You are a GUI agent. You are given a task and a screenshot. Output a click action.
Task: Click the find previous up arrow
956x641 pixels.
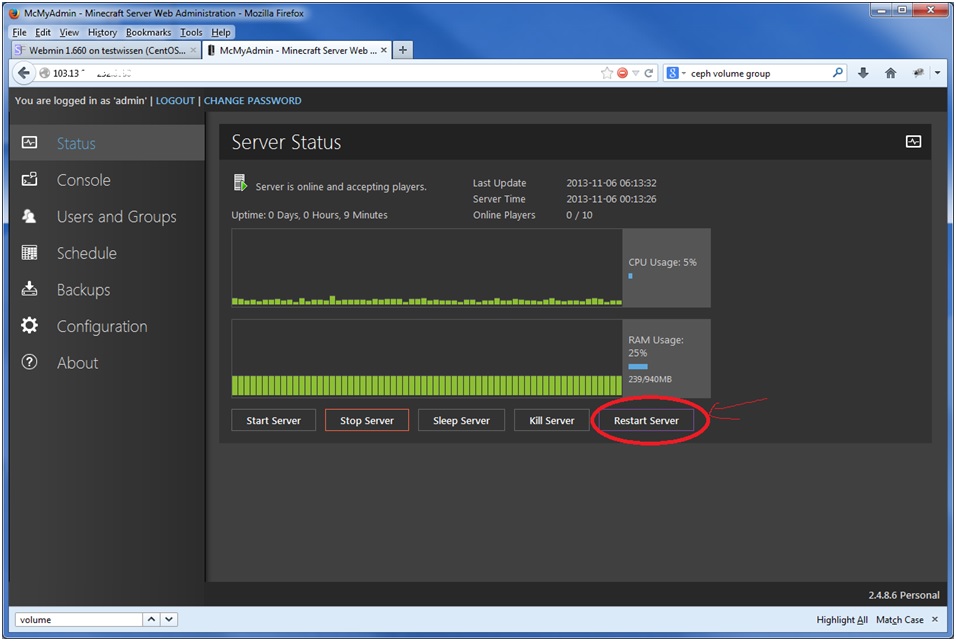pyautogui.click(x=151, y=619)
